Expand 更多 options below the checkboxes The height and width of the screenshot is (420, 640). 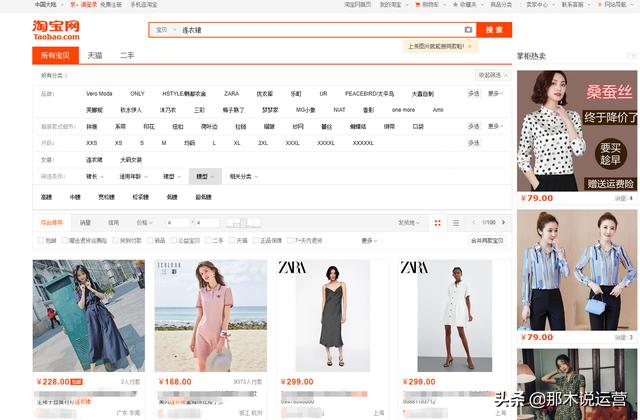click(x=369, y=241)
